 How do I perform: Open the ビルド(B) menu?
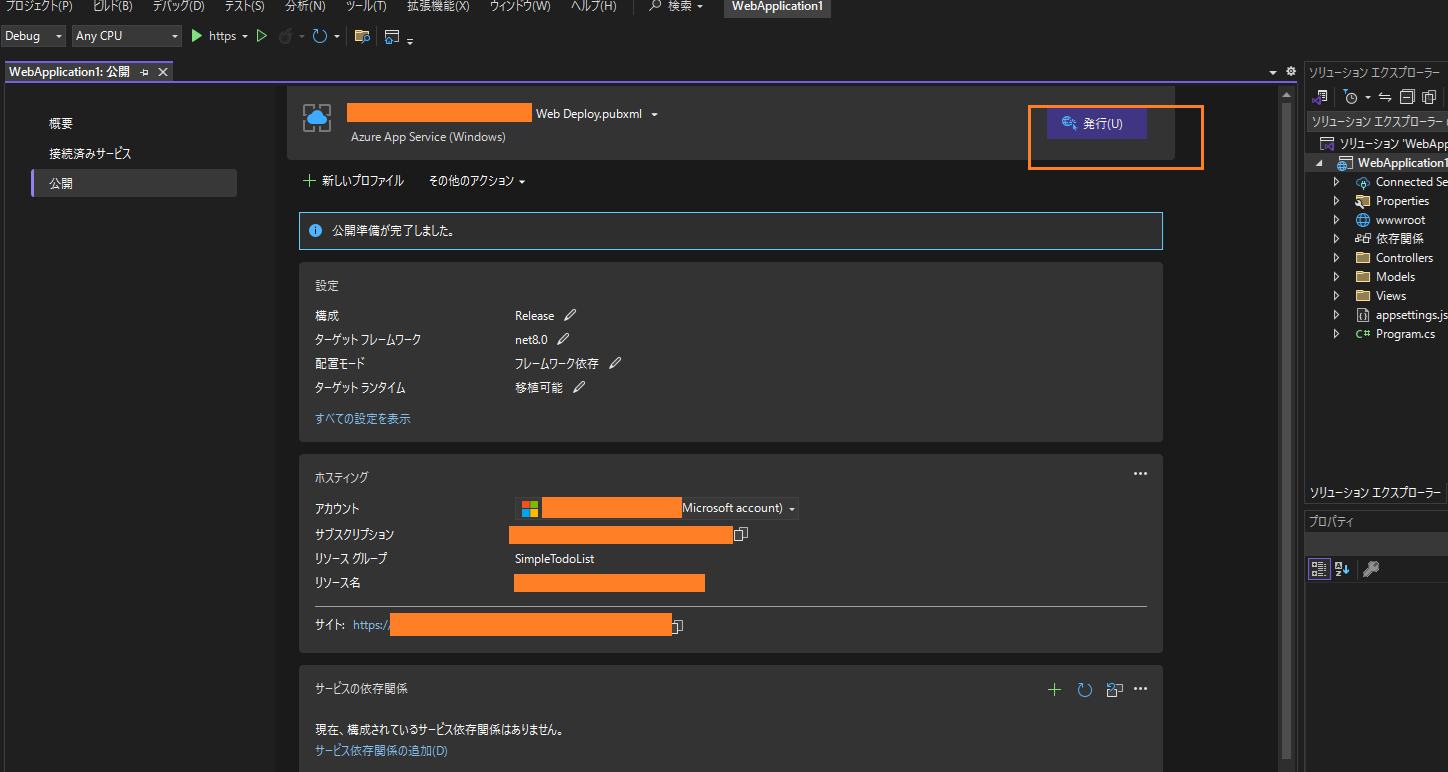(112, 6)
